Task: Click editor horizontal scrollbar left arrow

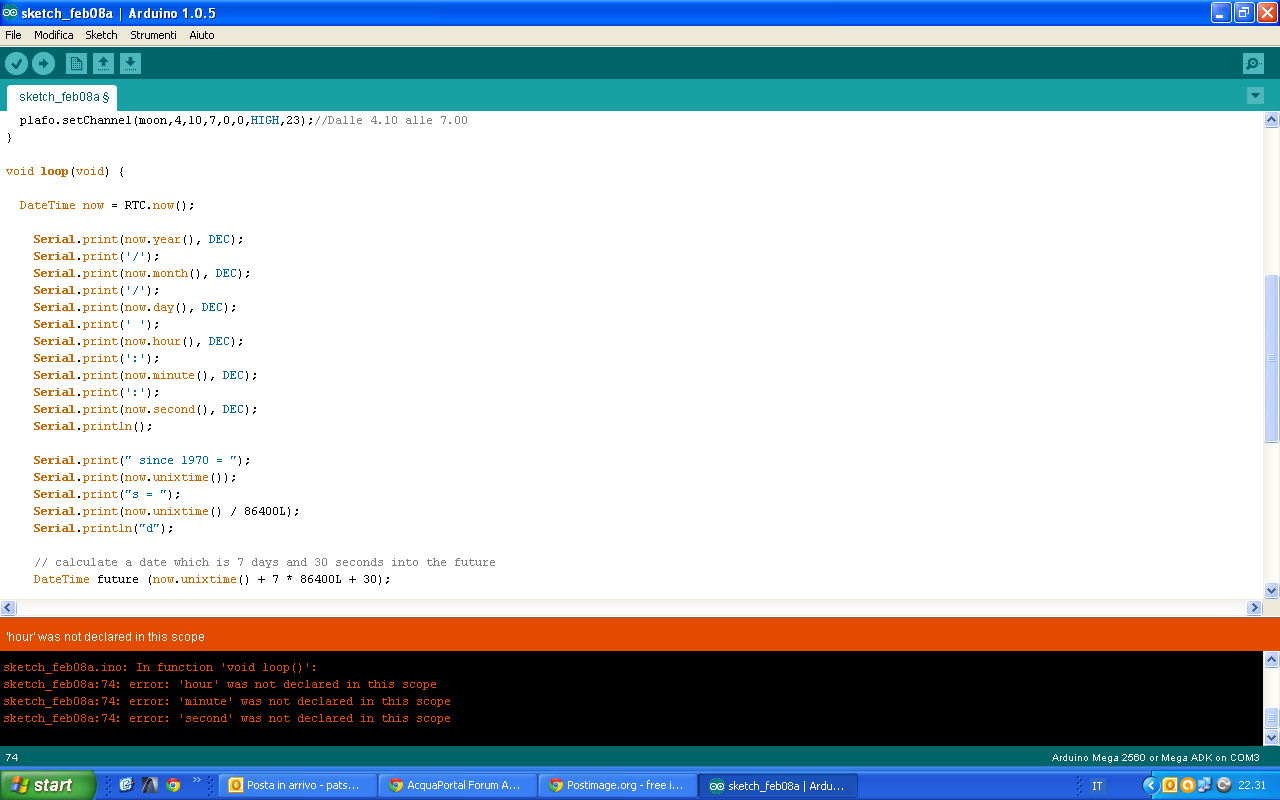Action: point(8,608)
